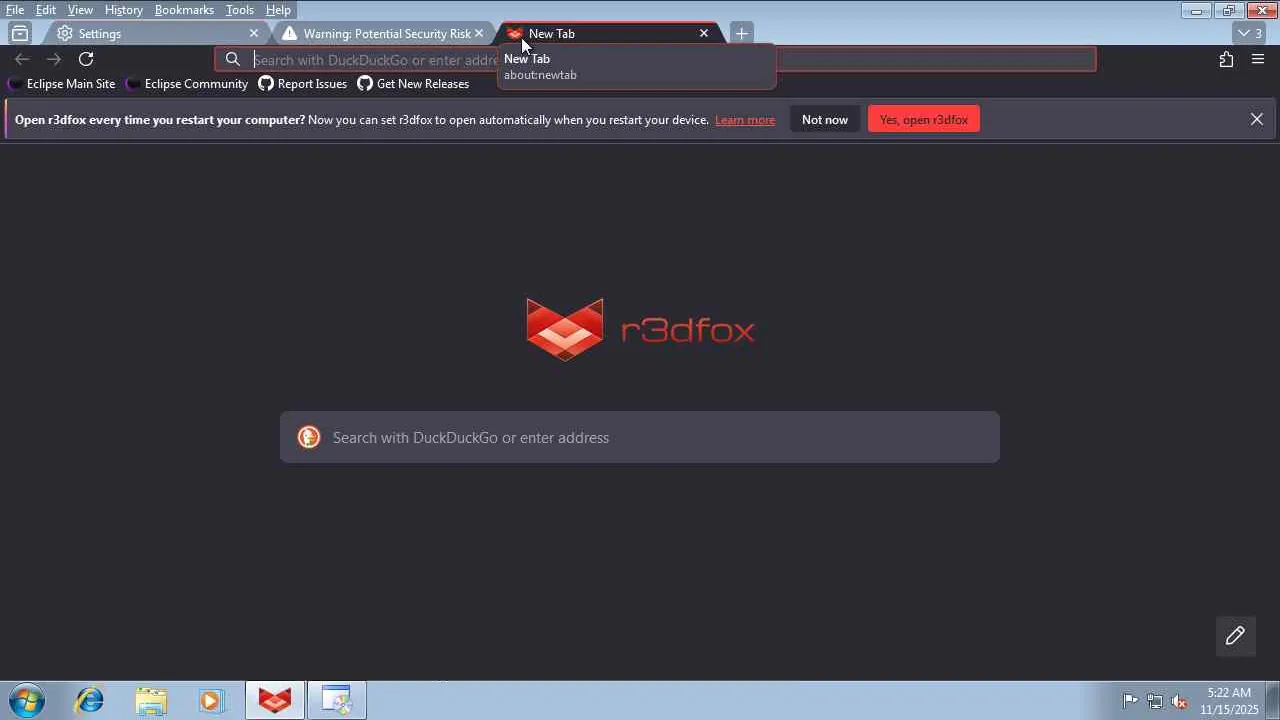This screenshot has height=720, width=1280.
Task: Open the Eclipse Main Site bookmark
Action: pos(62,84)
